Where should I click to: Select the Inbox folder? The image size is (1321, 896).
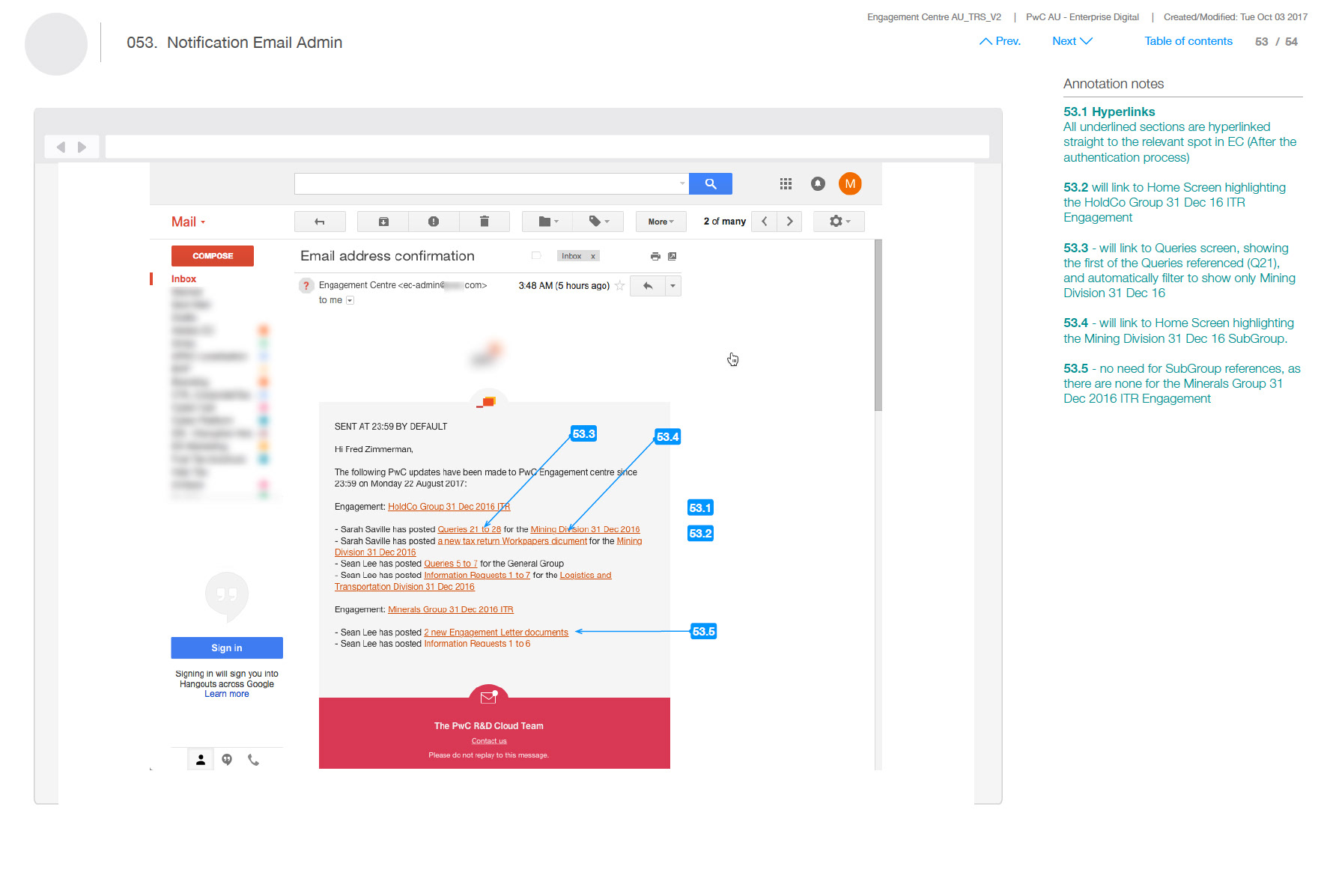point(183,279)
